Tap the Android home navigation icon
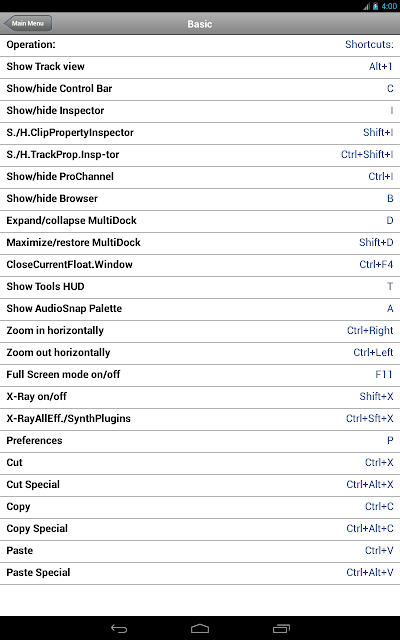The height and width of the screenshot is (640, 400). 200,629
